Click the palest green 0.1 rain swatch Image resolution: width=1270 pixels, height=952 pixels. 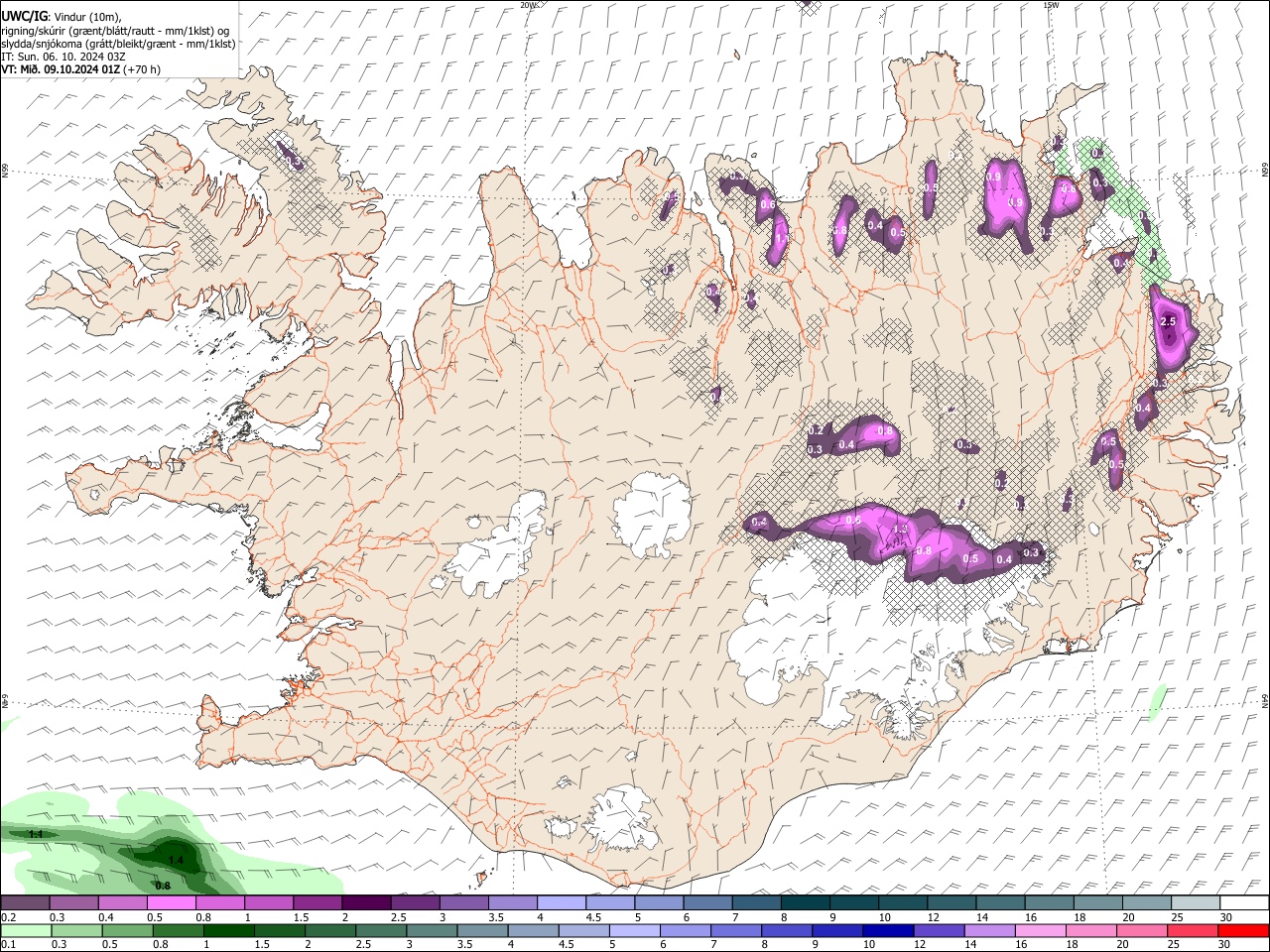25,930
